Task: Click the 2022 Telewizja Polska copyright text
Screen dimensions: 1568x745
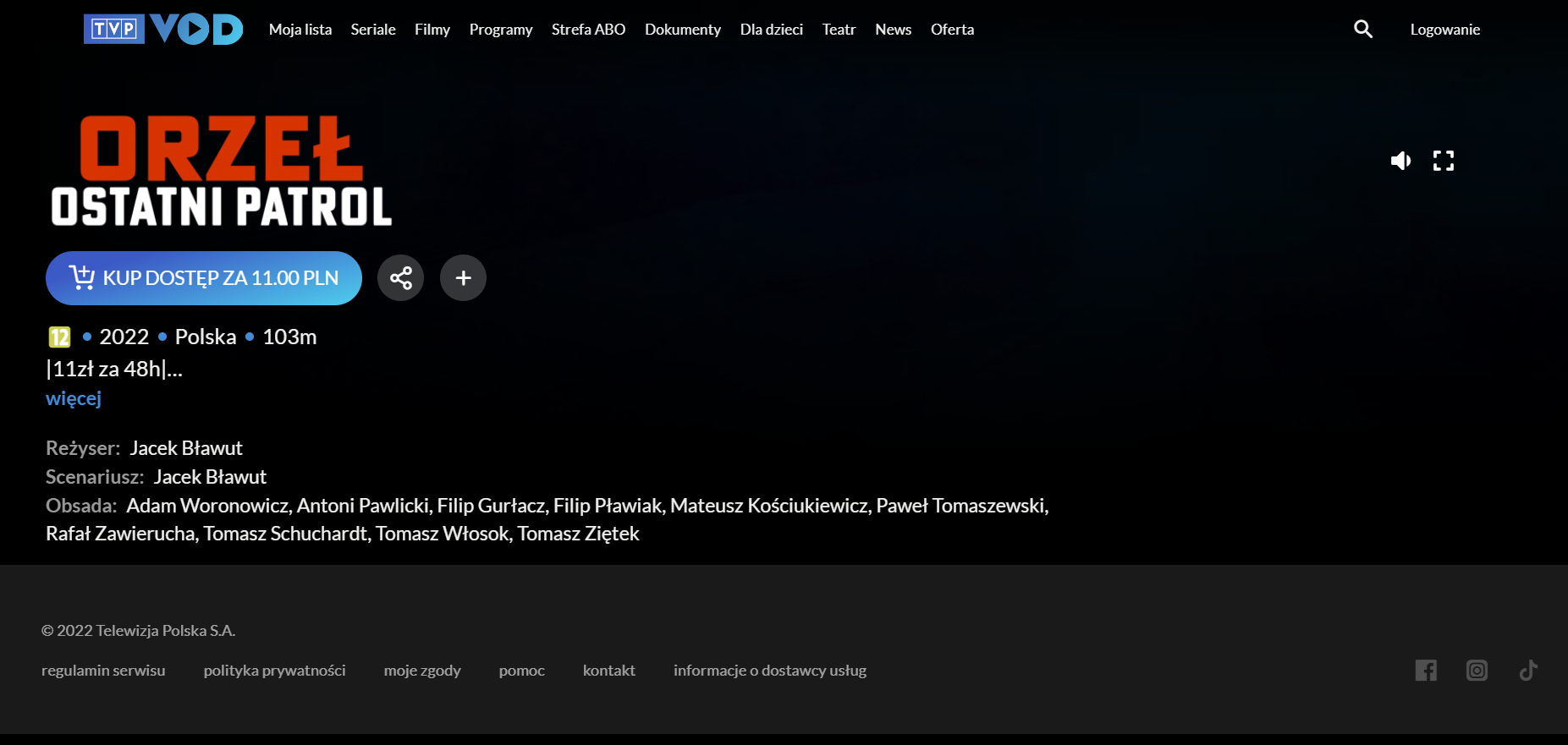Action: point(139,631)
